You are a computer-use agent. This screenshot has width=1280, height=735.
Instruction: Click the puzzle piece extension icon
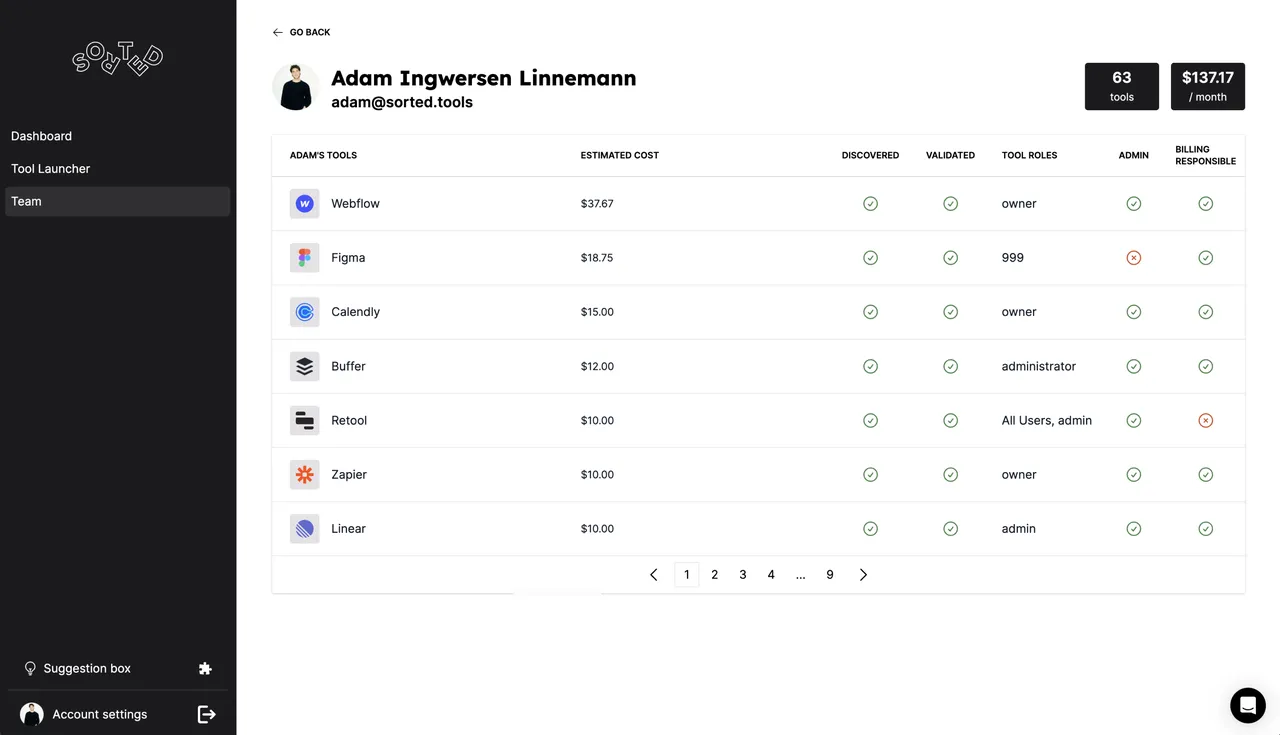[x=205, y=668]
